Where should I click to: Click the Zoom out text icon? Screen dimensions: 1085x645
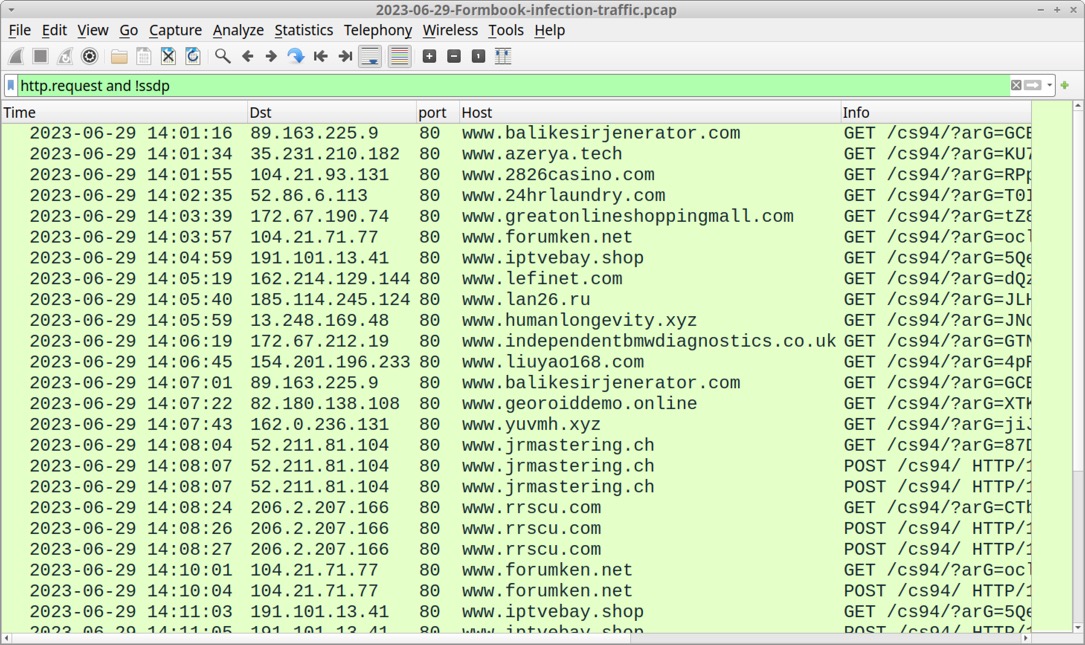pos(454,56)
